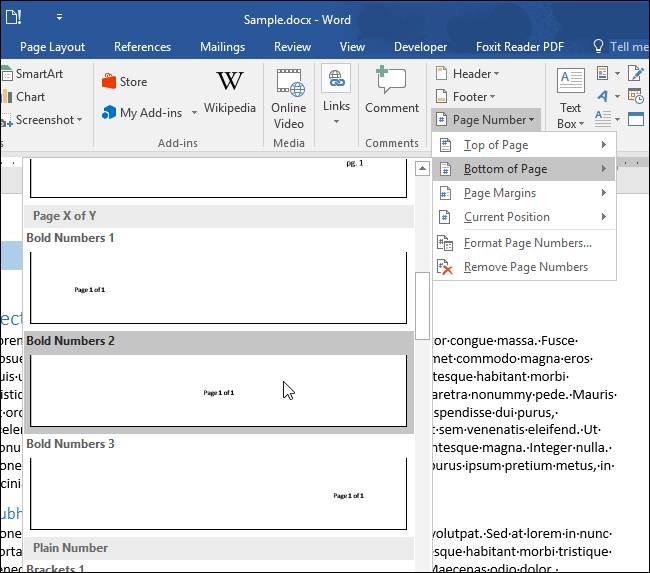Screen dimensions: 650x573
Task: Click the Brackets 1 gallery label
Action: point(55,568)
